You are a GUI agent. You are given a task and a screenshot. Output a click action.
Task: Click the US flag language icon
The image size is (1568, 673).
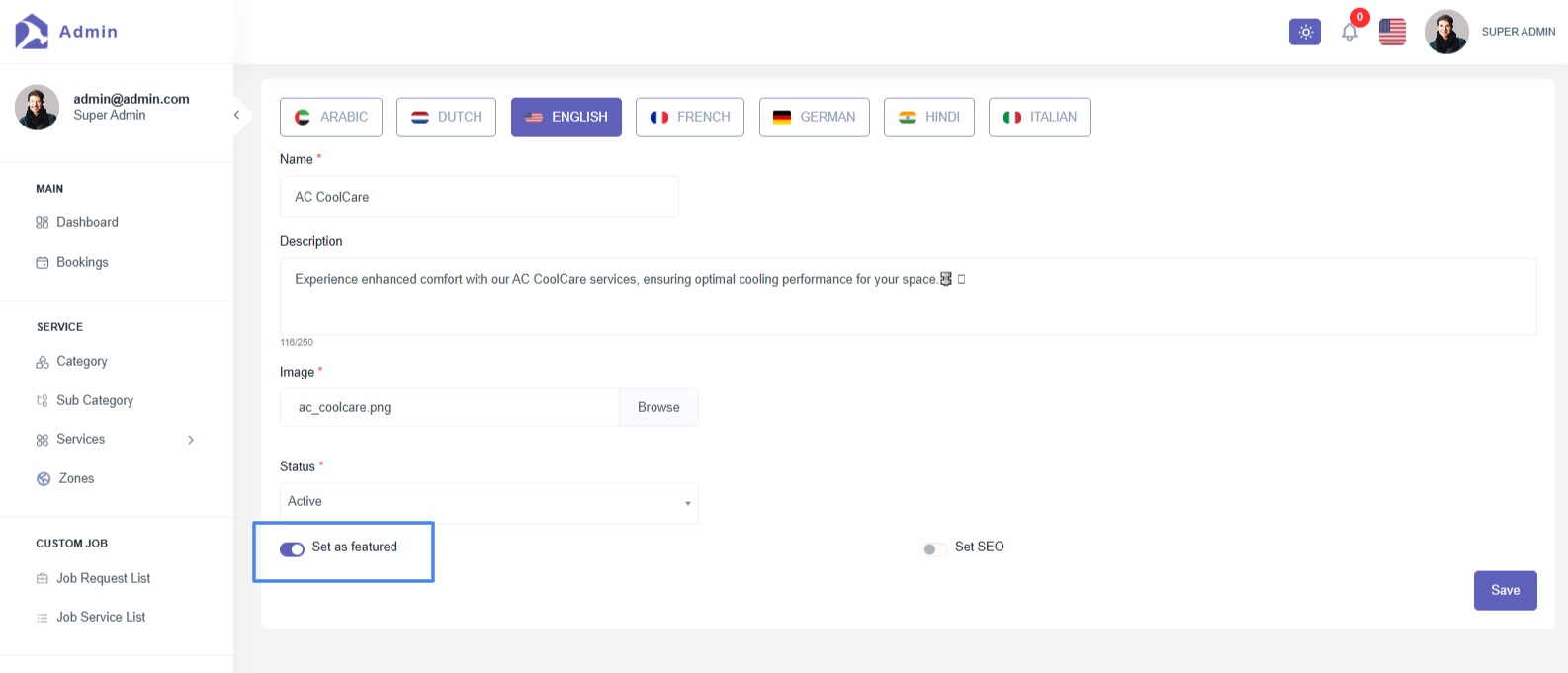pos(1392,32)
